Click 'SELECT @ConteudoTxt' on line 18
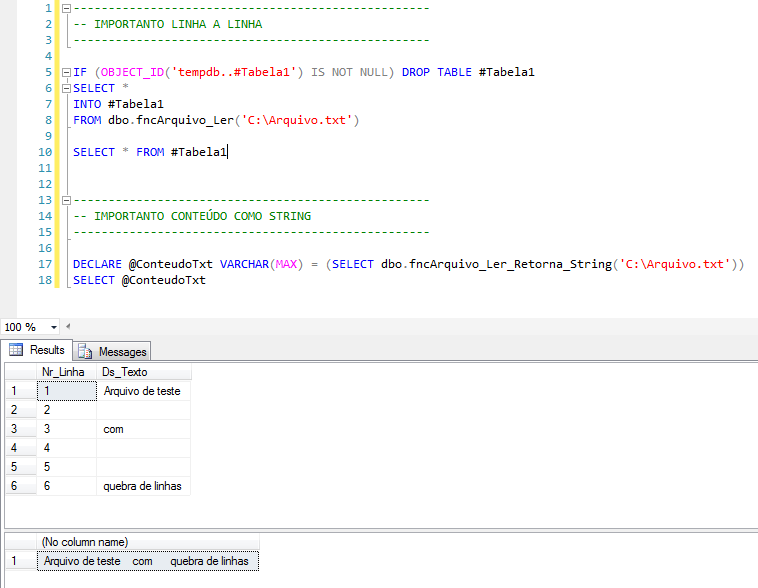Image resolution: width=758 pixels, height=588 pixels. coord(139,280)
